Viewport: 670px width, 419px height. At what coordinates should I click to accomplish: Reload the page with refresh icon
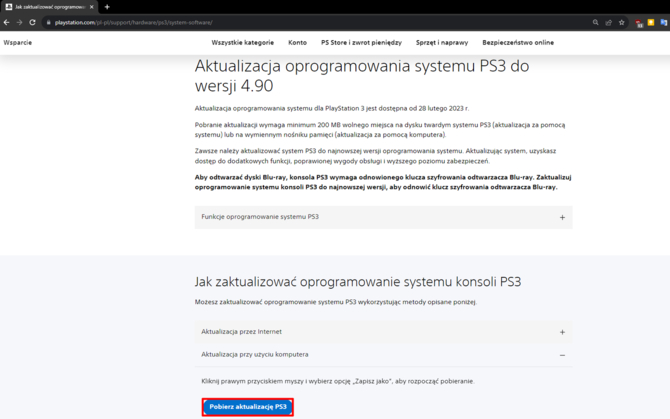(32, 22)
